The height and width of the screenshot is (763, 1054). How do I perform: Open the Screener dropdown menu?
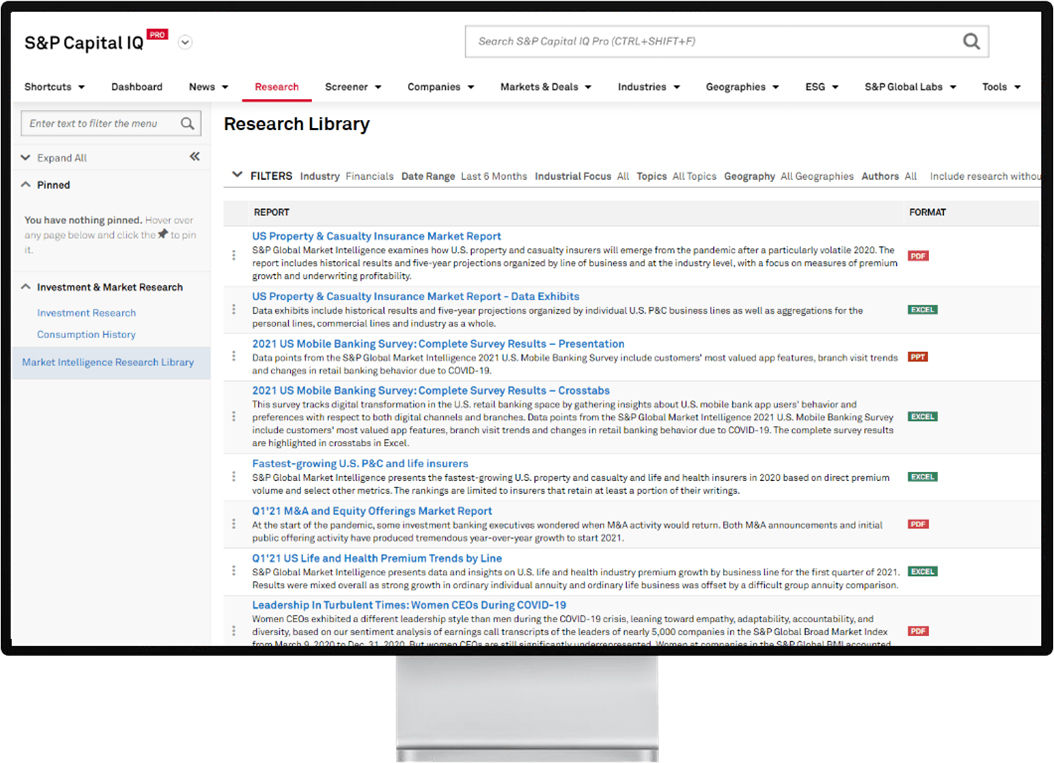[x=353, y=87]
